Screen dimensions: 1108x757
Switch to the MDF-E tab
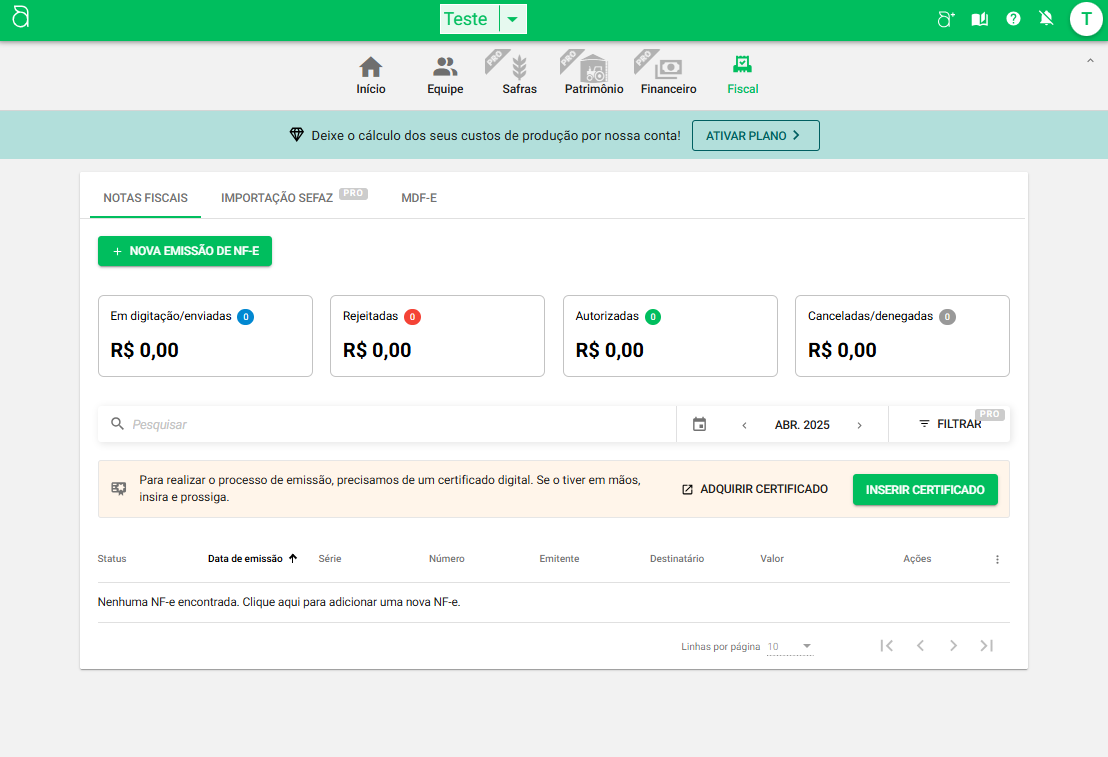tap(419, 198)
